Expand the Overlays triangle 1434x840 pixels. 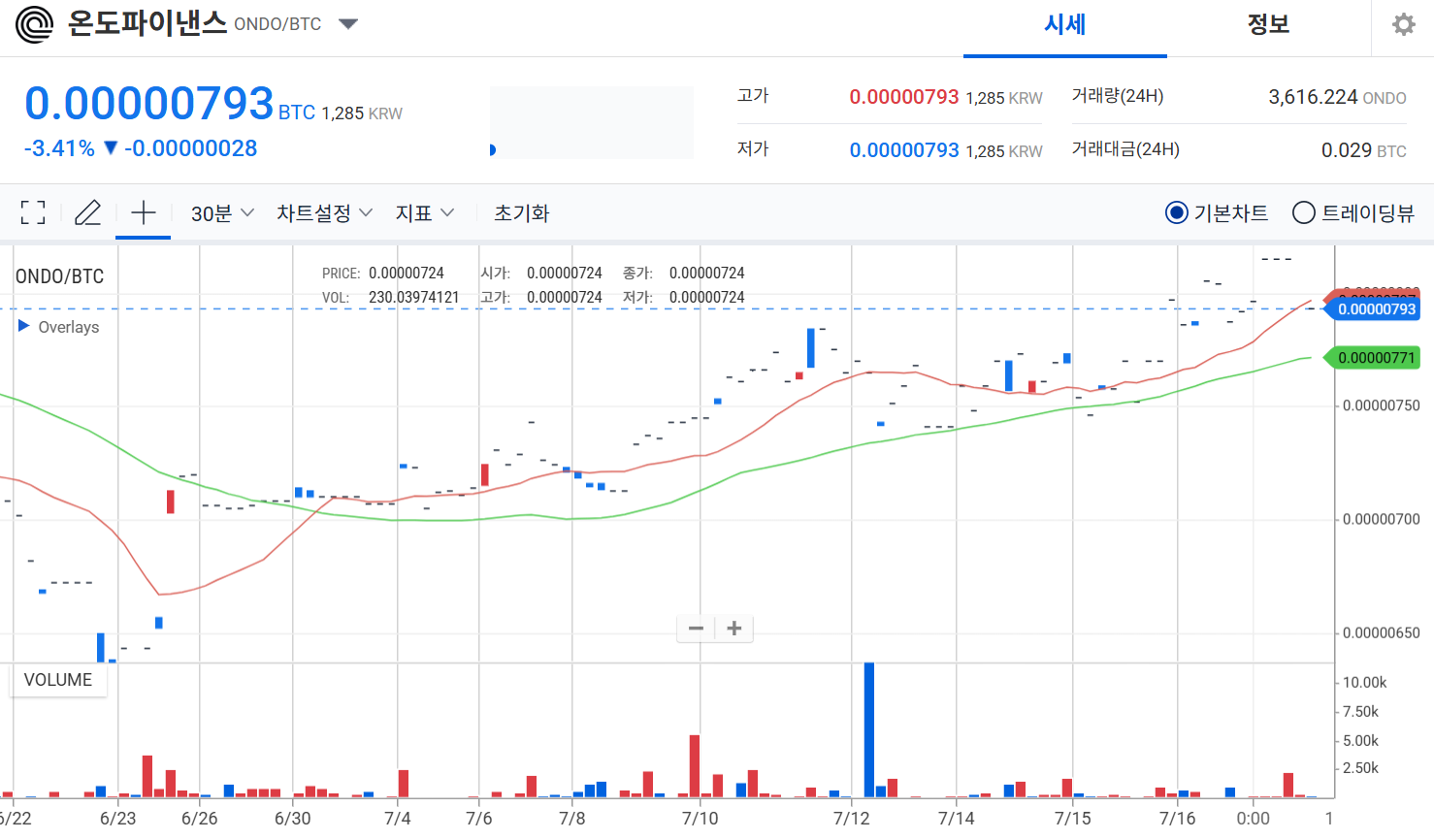24,326
